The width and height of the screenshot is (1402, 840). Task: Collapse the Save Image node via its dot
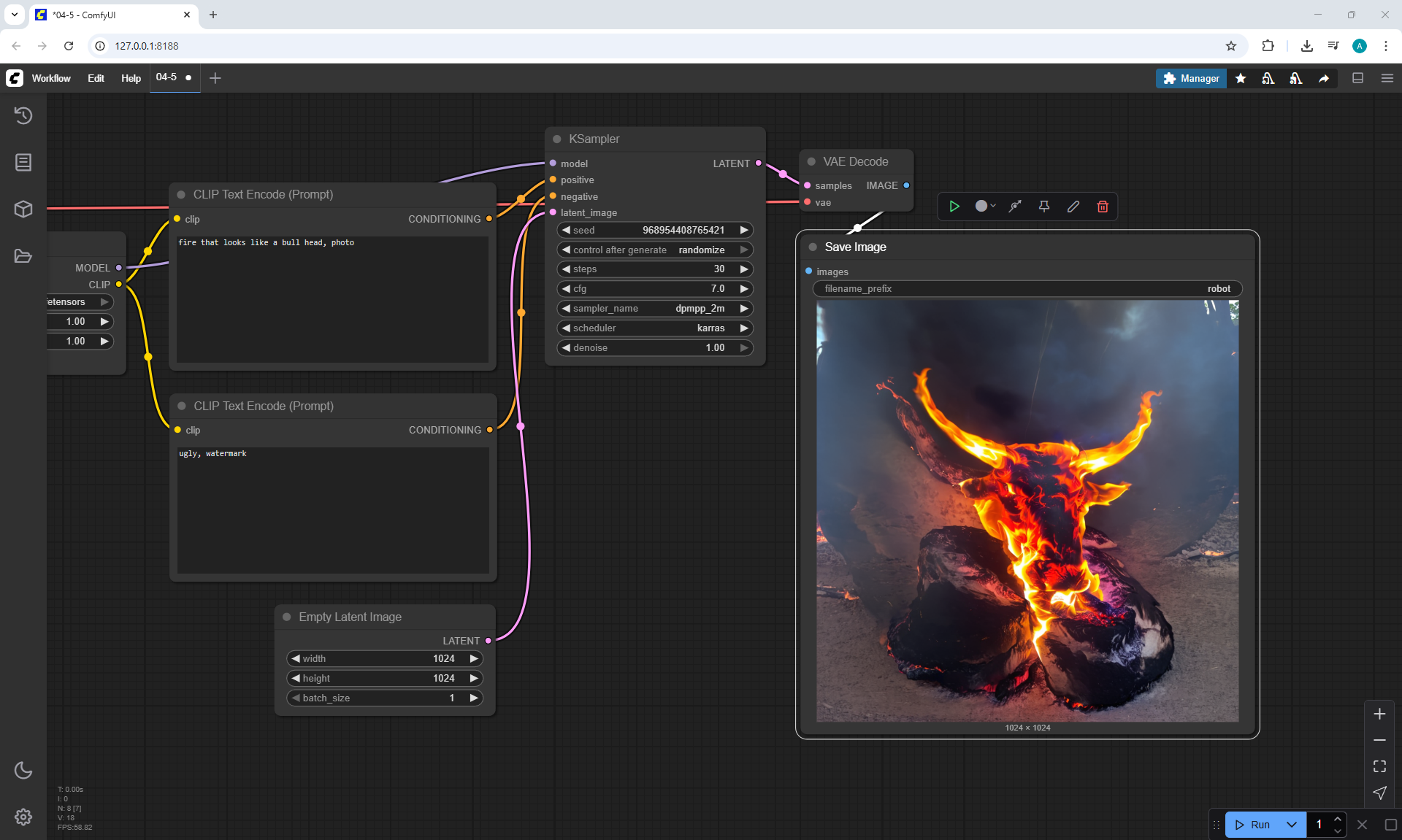pyautogui.click(x=813, y=247)
